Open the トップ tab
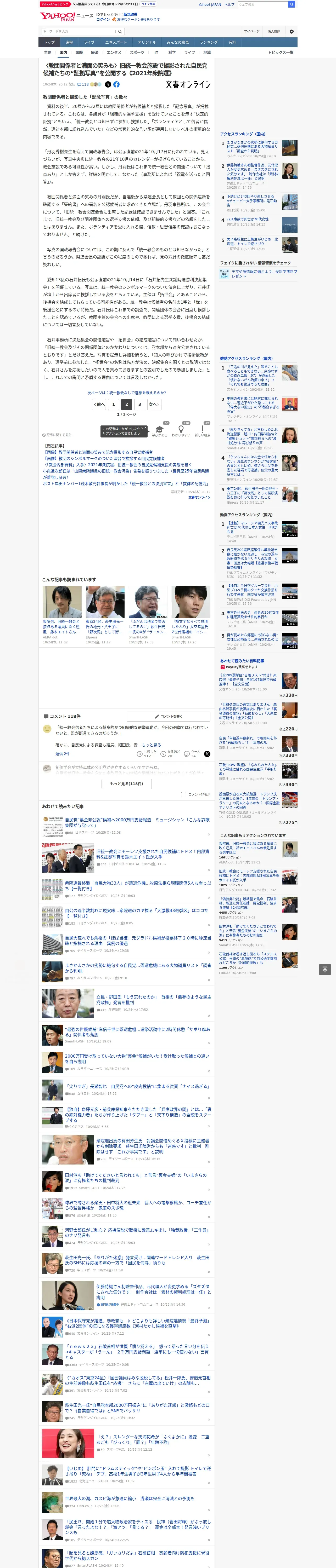The height and width of the screenshot is (1568, 336). 49,42
